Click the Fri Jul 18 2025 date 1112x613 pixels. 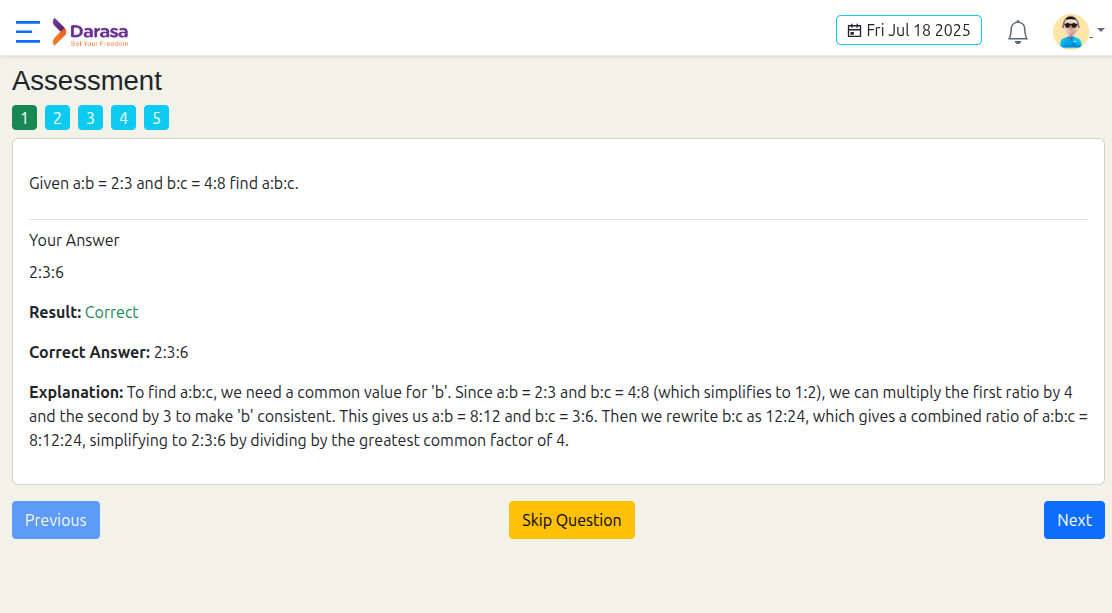pos(918,31)
